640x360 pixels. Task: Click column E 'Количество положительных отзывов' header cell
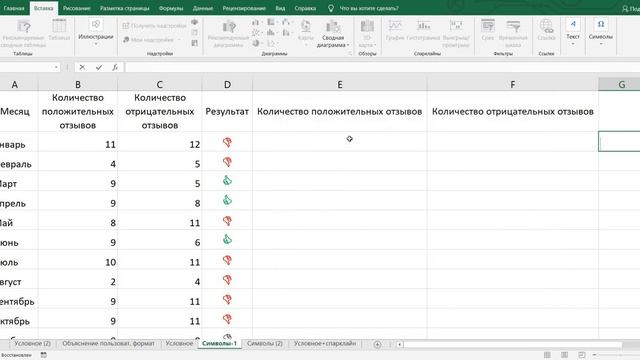(x=340, y=111)
